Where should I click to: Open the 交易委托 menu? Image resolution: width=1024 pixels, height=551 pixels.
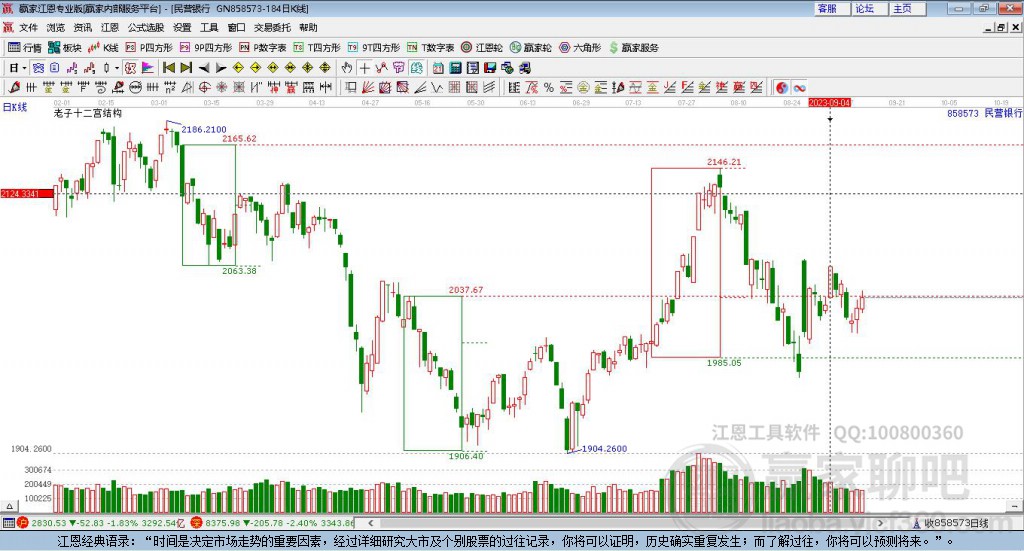(x=272, y=27)
